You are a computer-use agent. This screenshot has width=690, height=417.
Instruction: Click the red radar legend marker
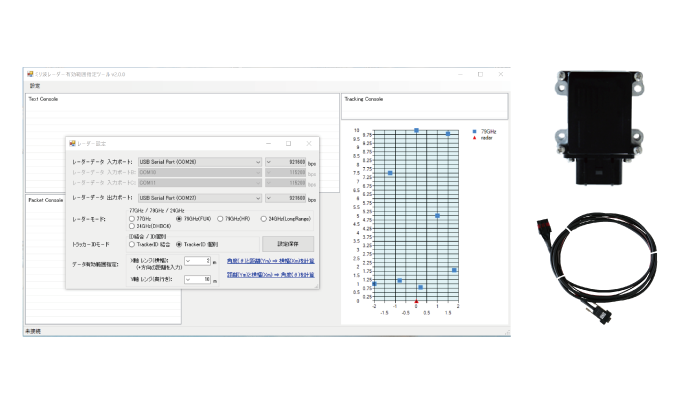click(474, 137)
